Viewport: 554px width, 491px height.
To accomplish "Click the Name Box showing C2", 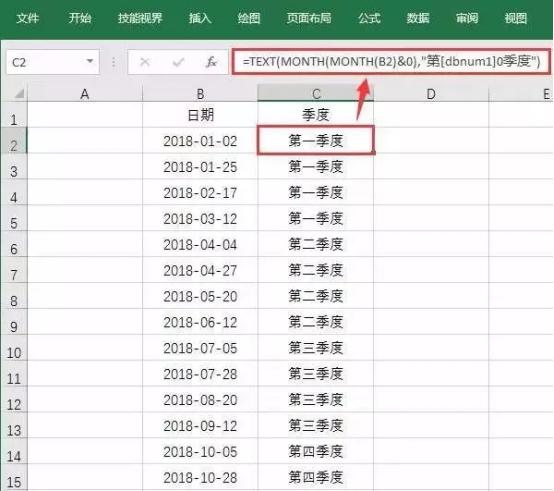I will pos(53,62).
